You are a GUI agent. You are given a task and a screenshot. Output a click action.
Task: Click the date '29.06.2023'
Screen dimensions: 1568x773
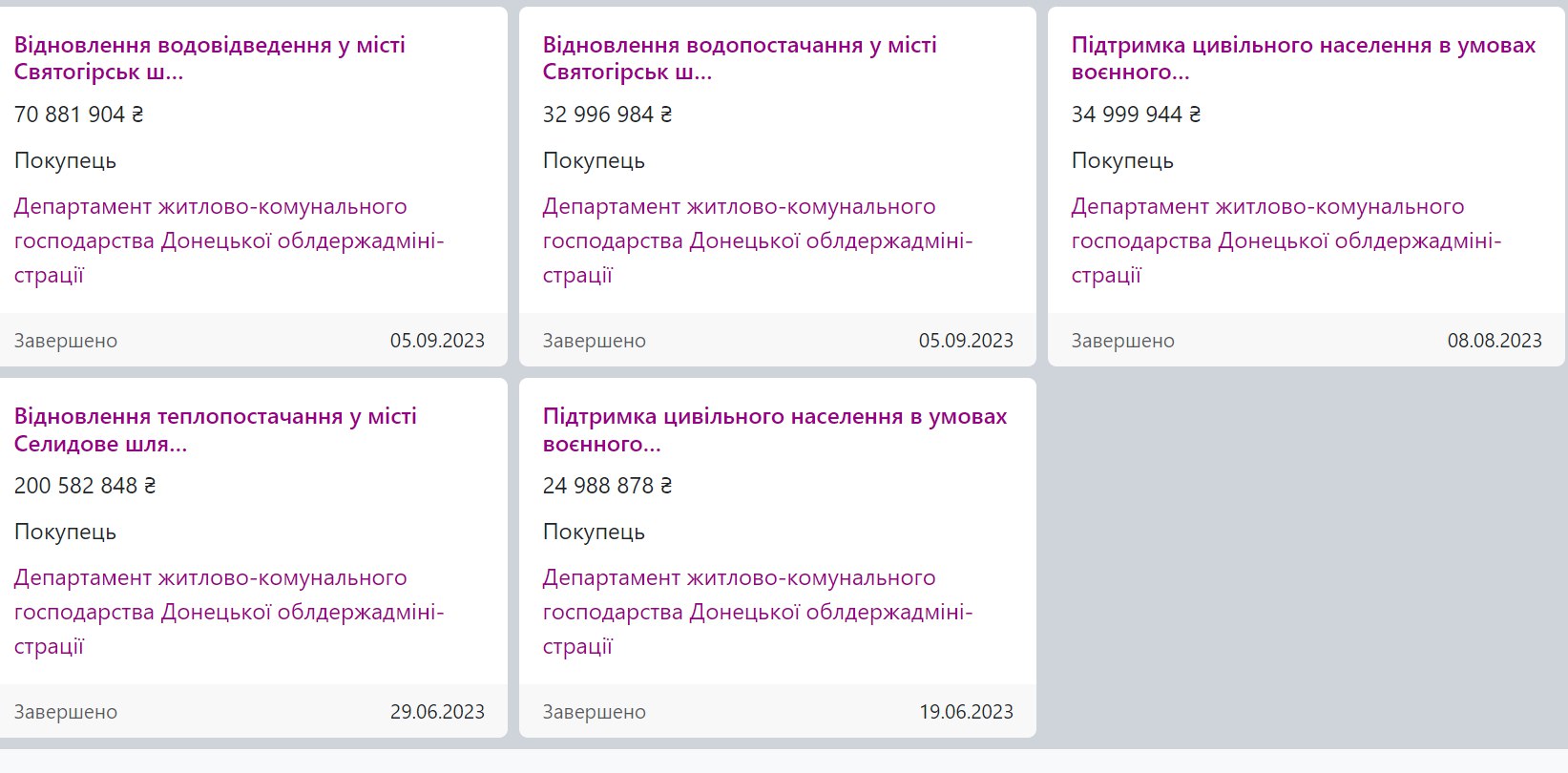click(437, 712)
